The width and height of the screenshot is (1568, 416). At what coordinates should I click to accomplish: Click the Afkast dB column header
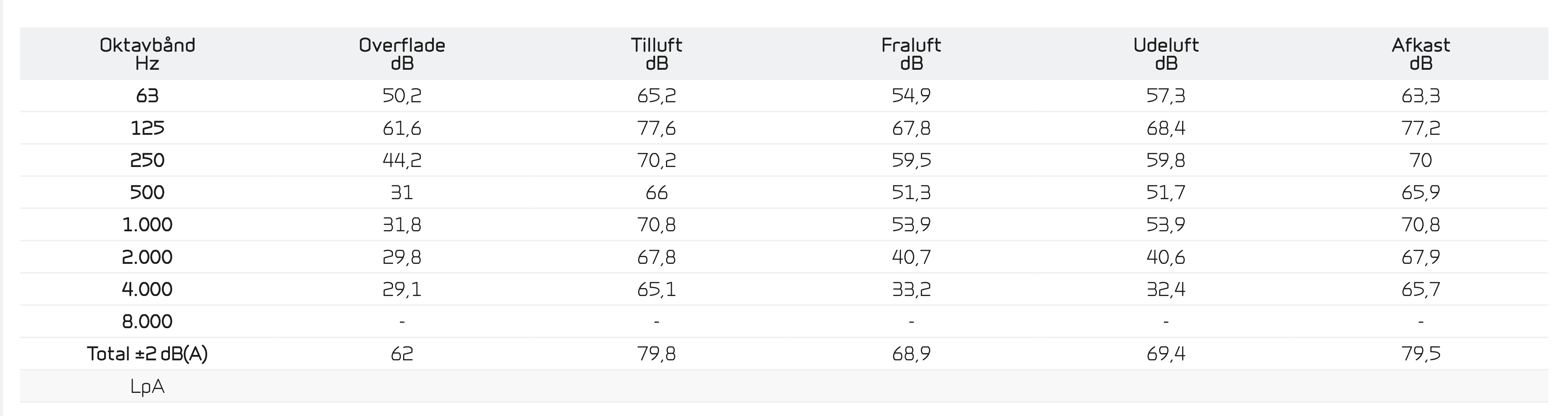pos(1421,53)
